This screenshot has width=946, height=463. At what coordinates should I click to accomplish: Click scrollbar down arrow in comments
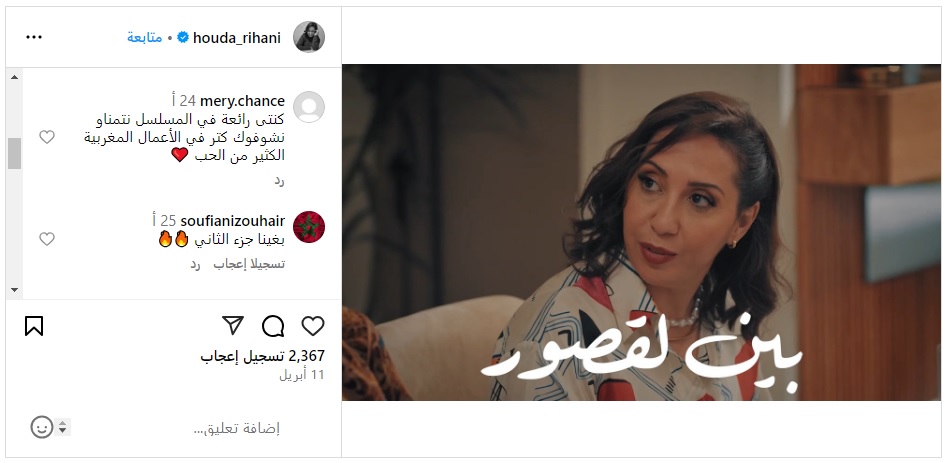point(14,290)
